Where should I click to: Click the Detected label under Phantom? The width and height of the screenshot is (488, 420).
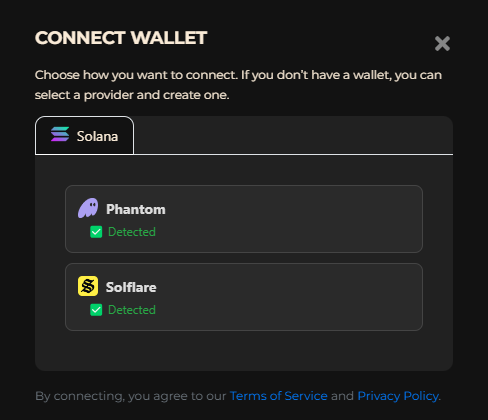pyautogui.click(x=132, y=232)
